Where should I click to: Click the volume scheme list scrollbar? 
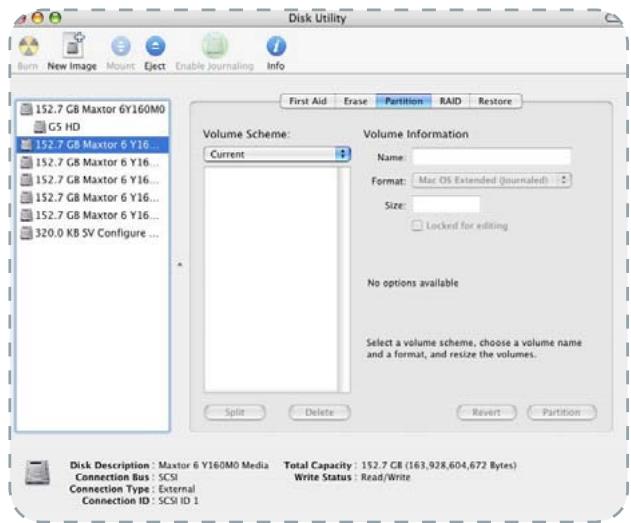tap(344, 280)
